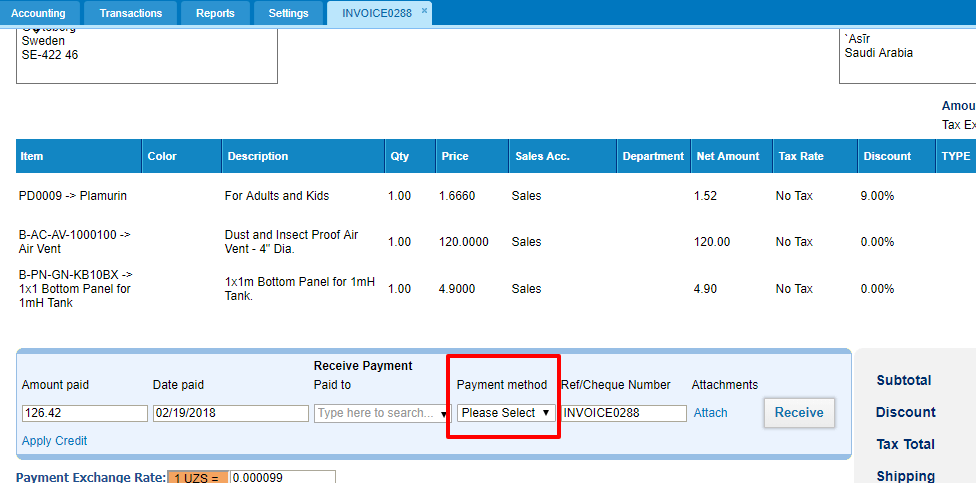Go to the Settings tab
The height and width of the screenshot is (483, 976).
(288, 13)
